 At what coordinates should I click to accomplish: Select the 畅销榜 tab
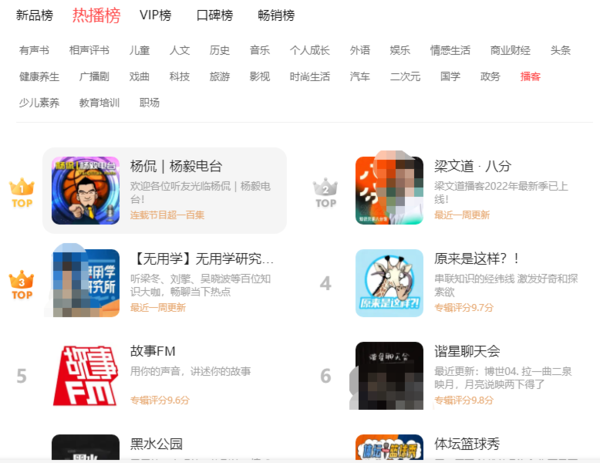coord(276,15)
